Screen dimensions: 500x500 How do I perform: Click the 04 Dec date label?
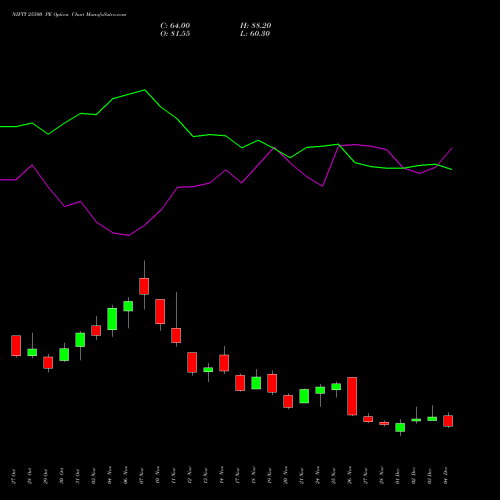(x=446, y=476)
